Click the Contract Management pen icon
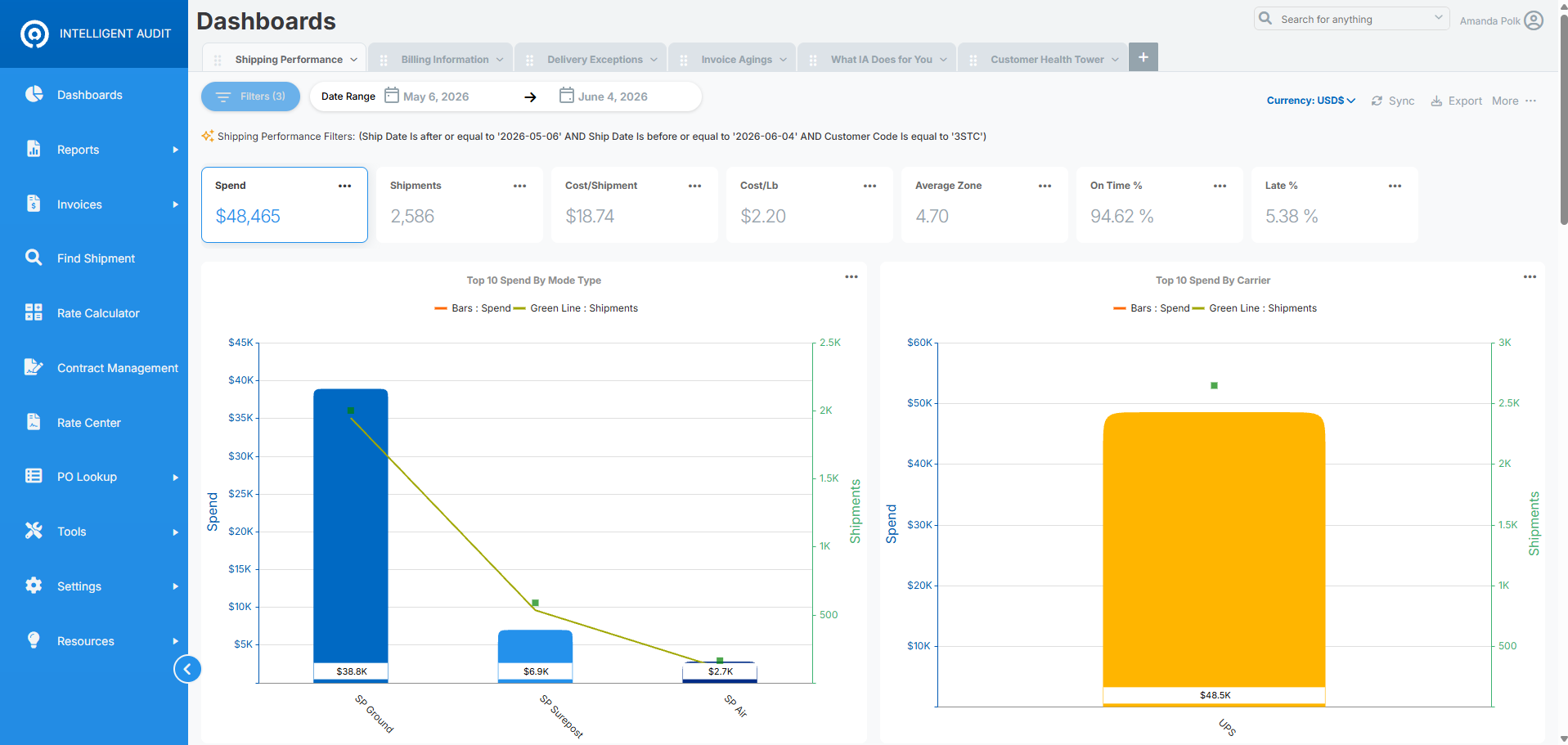Viewport: 1568px width, 745px height. click(34, 367)
